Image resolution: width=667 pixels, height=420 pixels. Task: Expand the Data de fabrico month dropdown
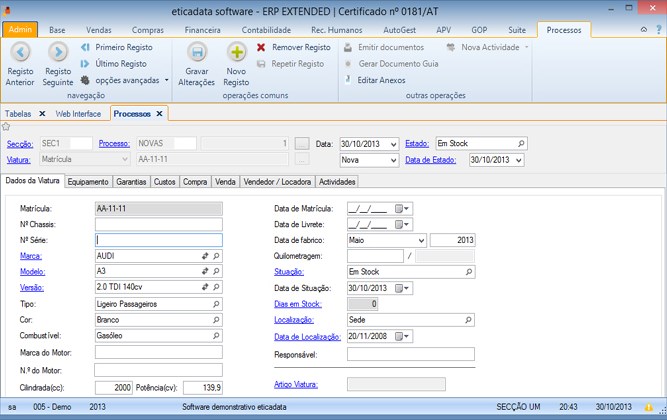[419, 240]
